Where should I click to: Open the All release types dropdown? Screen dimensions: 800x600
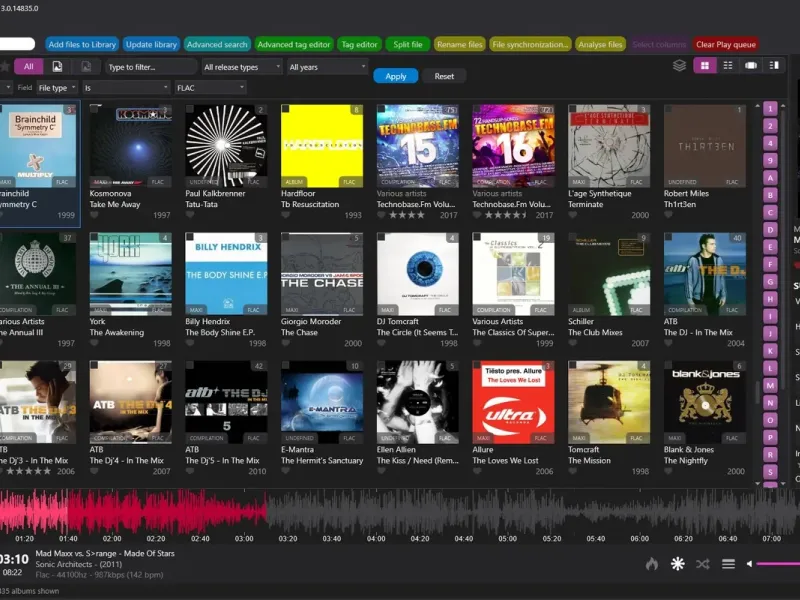click(x=242, y=67)
